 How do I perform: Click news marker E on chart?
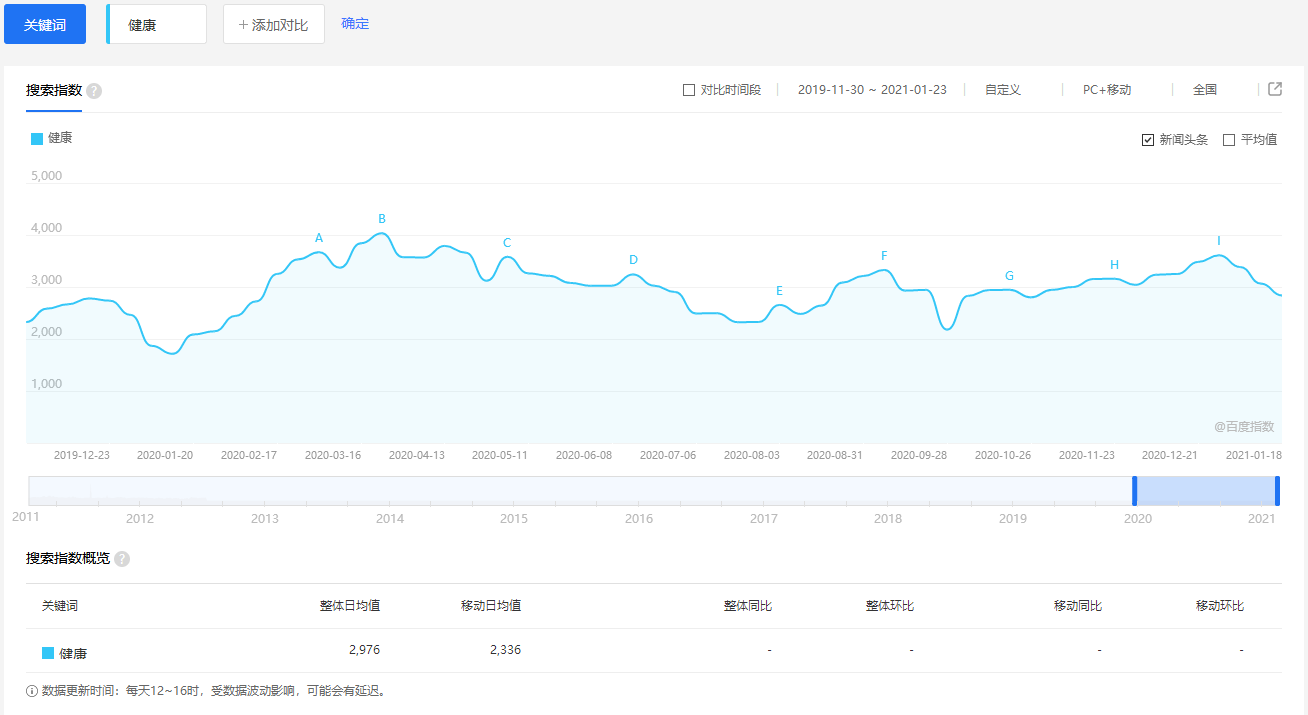780,291
